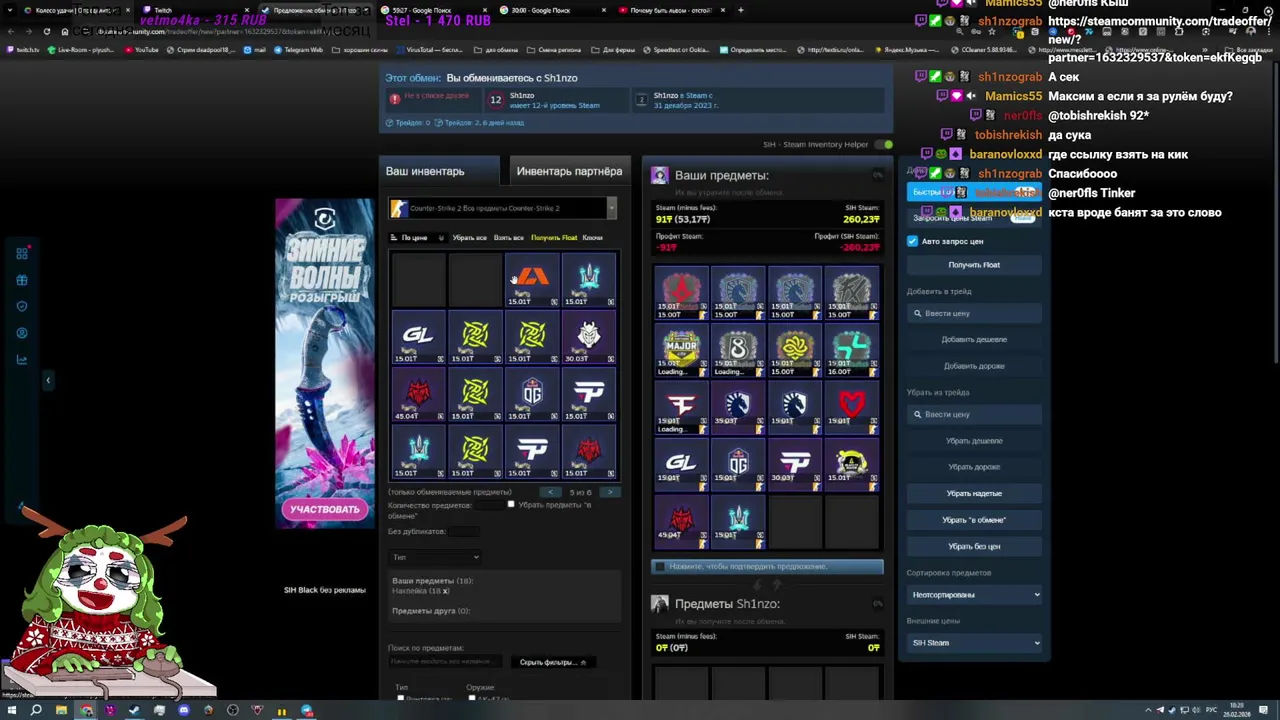The image size is (1280, 720).
Task: Open the YouTube bookmark
Action: 141,49
